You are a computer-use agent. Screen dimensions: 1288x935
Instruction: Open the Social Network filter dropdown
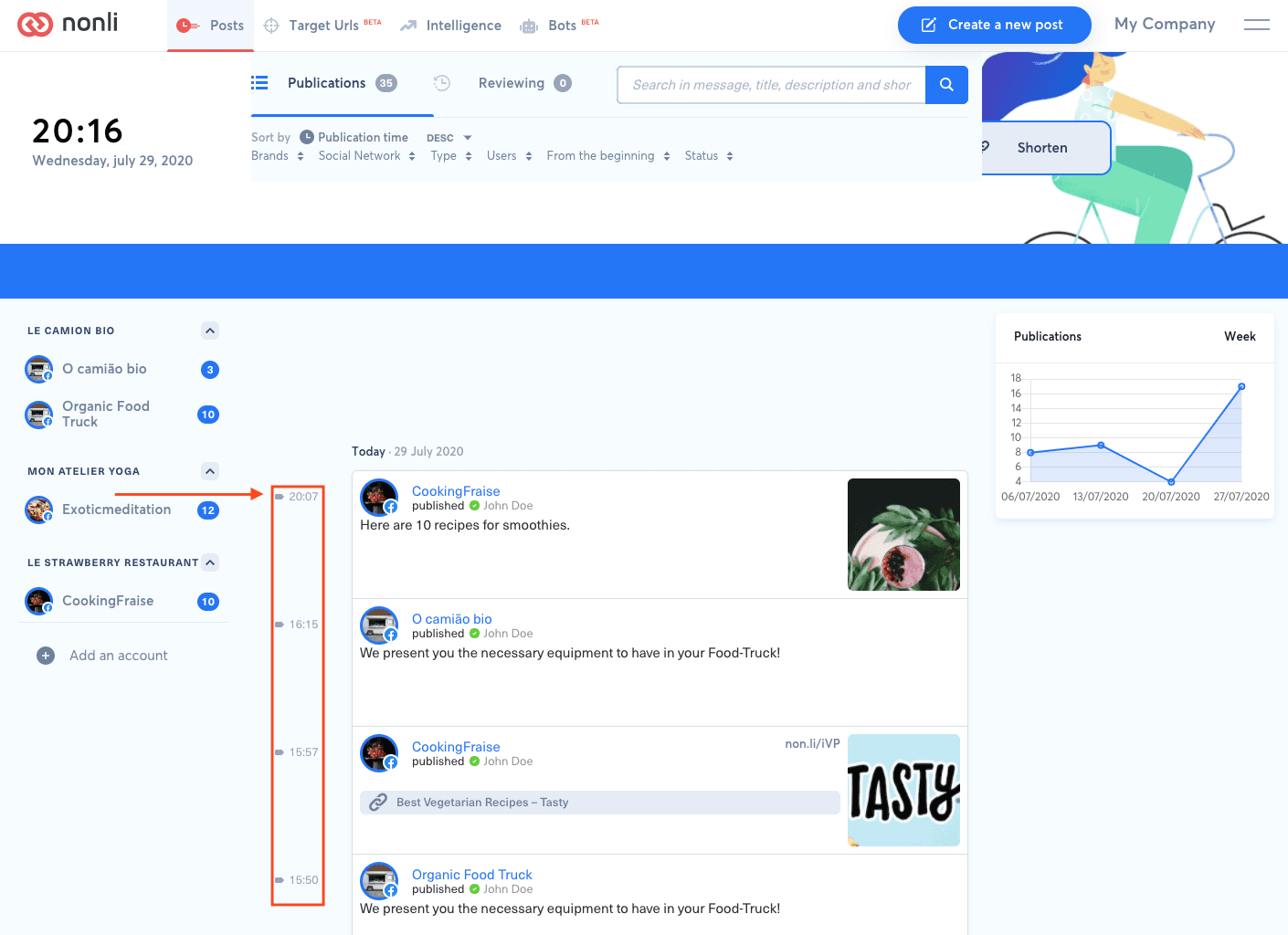(367, 156)
